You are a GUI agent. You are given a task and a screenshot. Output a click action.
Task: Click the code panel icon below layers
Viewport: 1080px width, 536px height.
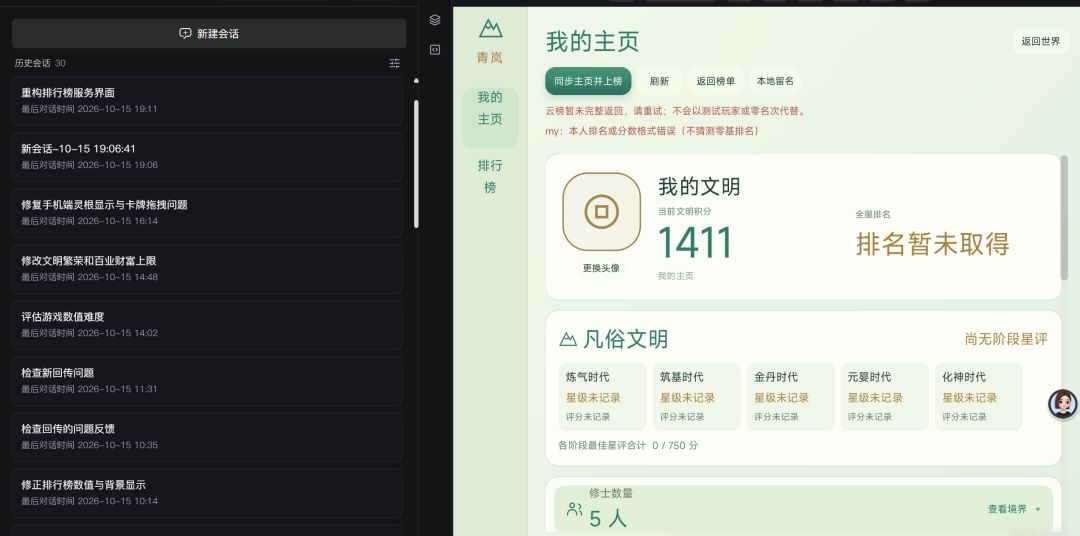[x=435, y=50]
